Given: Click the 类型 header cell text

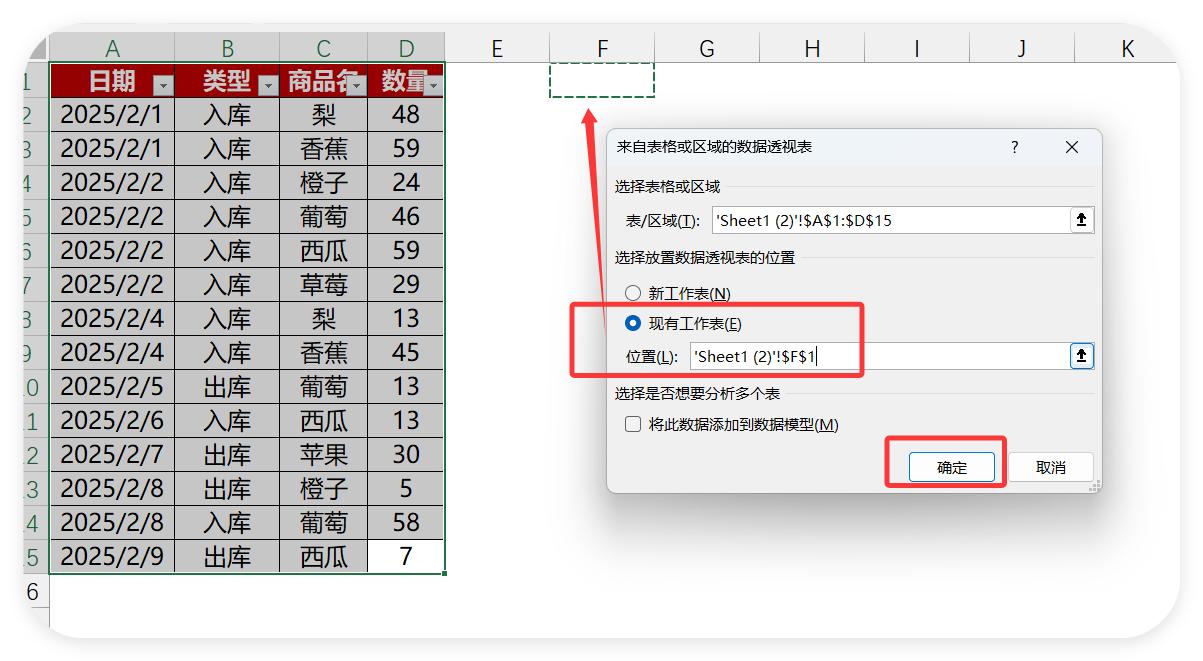Looking at the screenshot, I should tap(227, 81).
